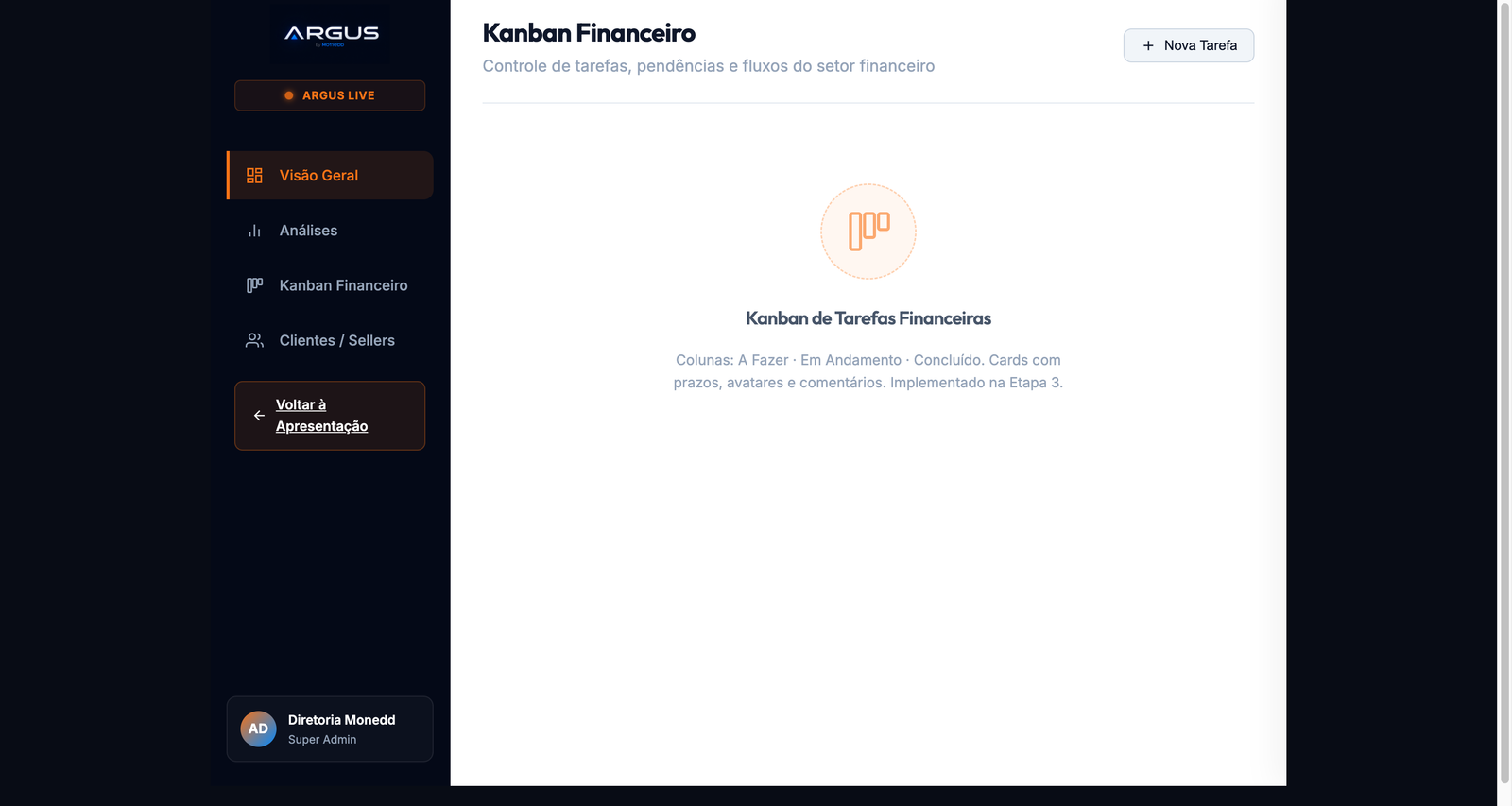Click the back arrow icon
The image size is (1512, 806).
[259, 416]
